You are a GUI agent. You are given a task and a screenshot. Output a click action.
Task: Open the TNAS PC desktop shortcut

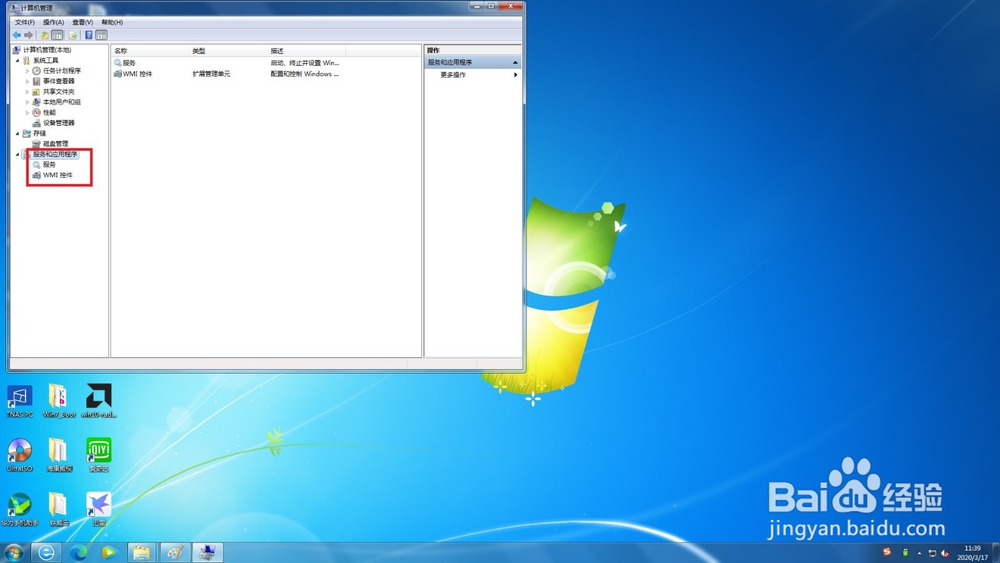click(20, 401)
